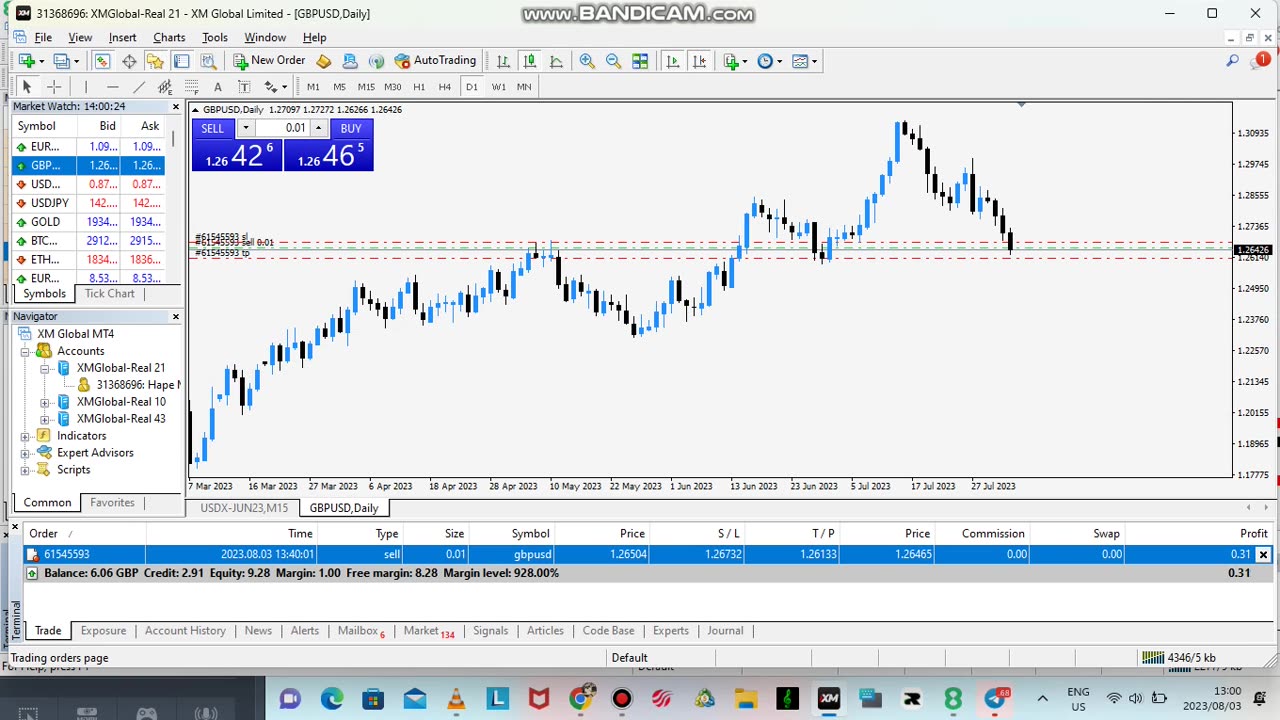Toggle the Market Watch window icon
Image resolution: width=1280 pixels, height=720 pixels.
click(x=102, y=61)
